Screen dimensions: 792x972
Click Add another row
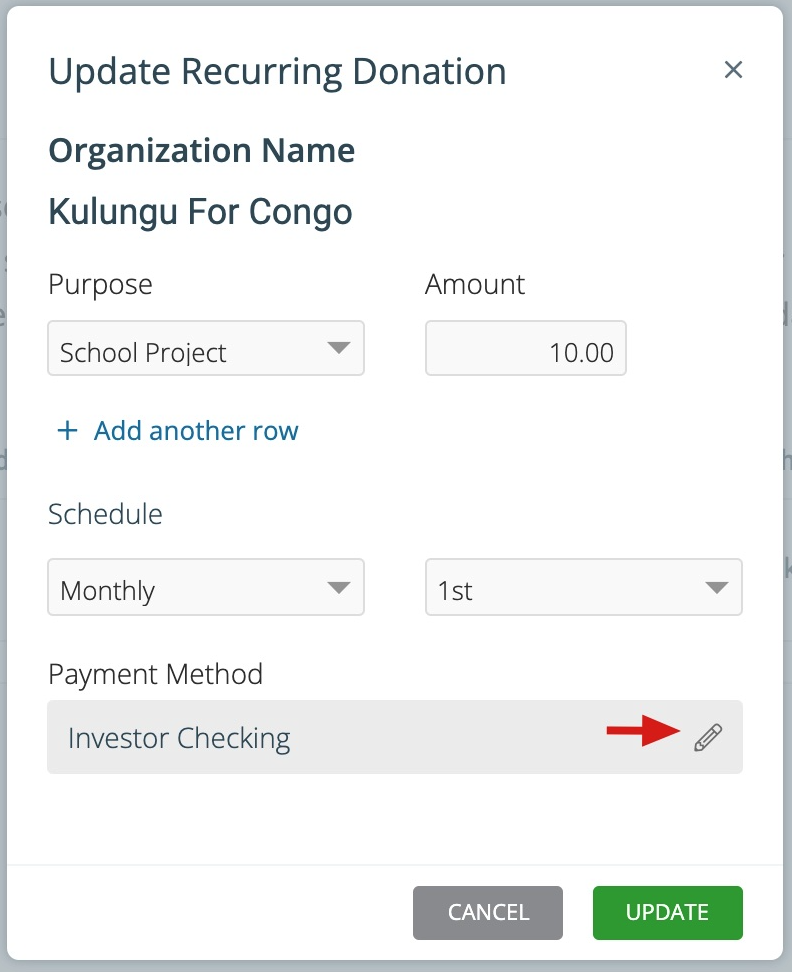195,430
